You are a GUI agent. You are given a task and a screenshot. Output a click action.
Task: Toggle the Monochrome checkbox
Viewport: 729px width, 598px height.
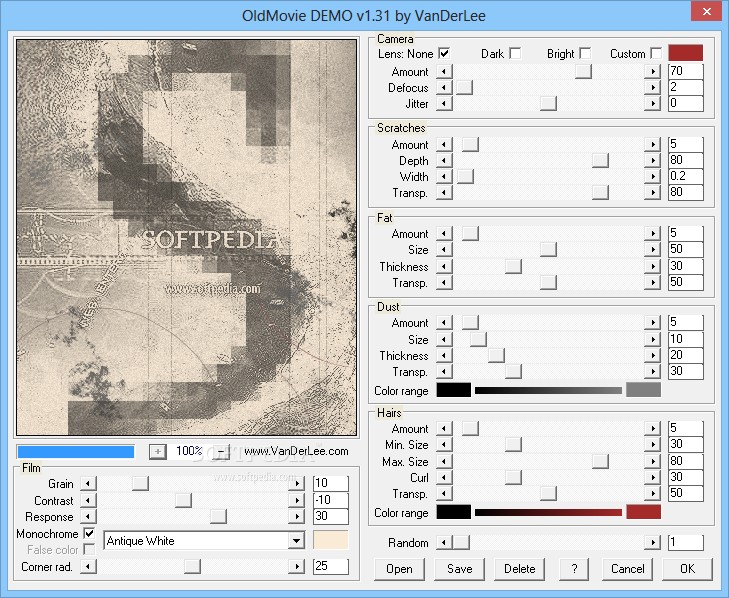click(89, 533)
